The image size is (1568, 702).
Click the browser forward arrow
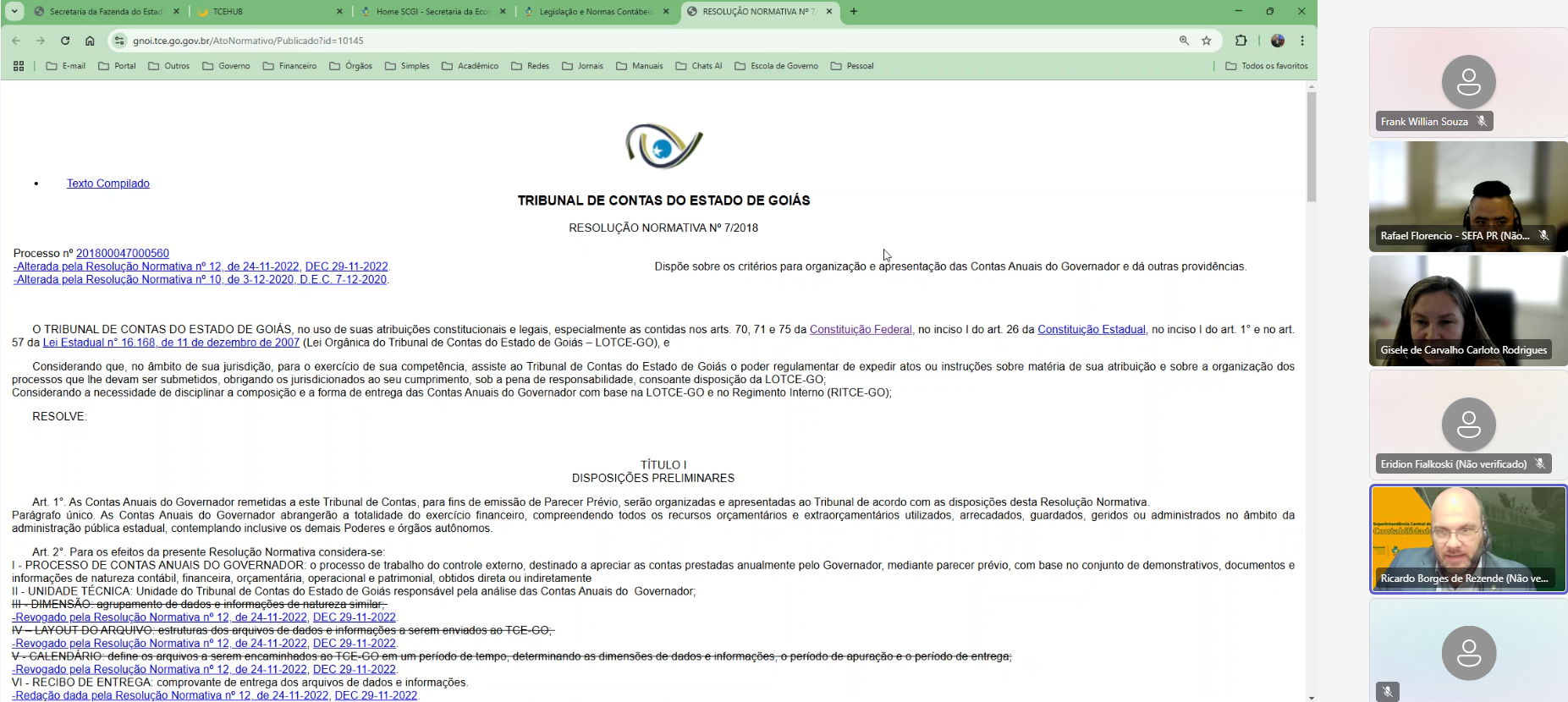(x=41, y=41)
